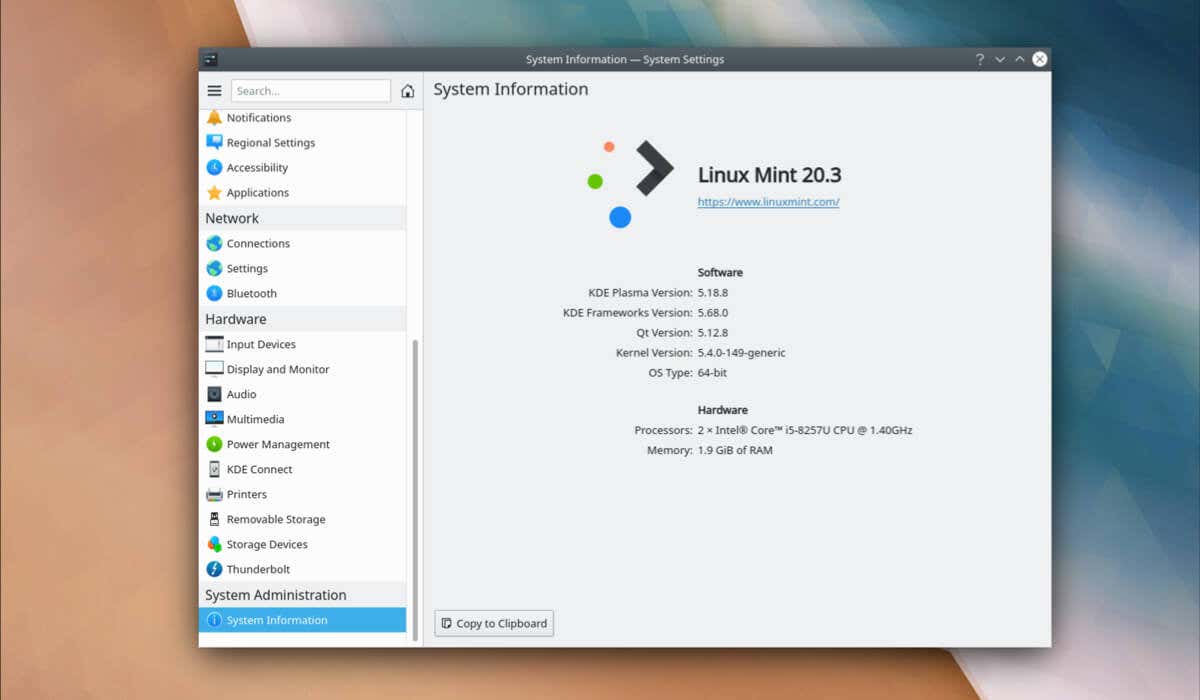Click the Copy to Clipboard button

point(494,623)
